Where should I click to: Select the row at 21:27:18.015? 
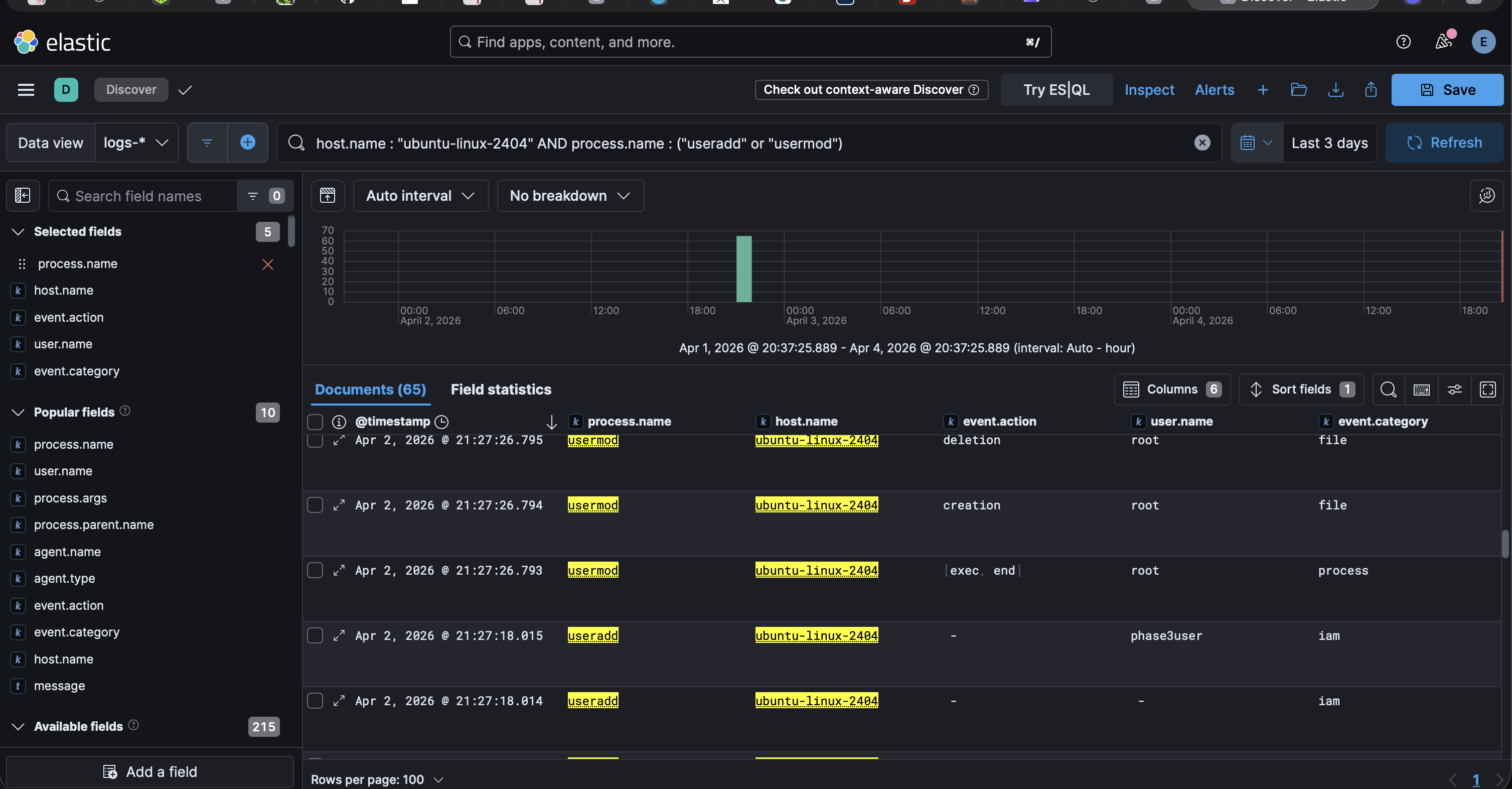[315, 636]
